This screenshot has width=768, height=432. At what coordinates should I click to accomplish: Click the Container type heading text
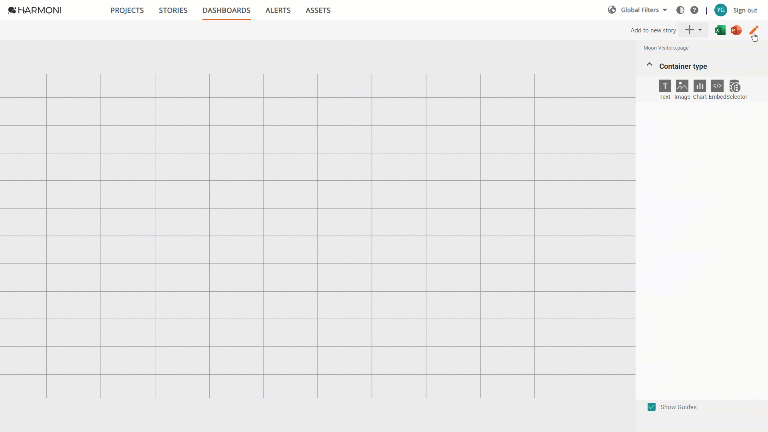coord(683,66)
